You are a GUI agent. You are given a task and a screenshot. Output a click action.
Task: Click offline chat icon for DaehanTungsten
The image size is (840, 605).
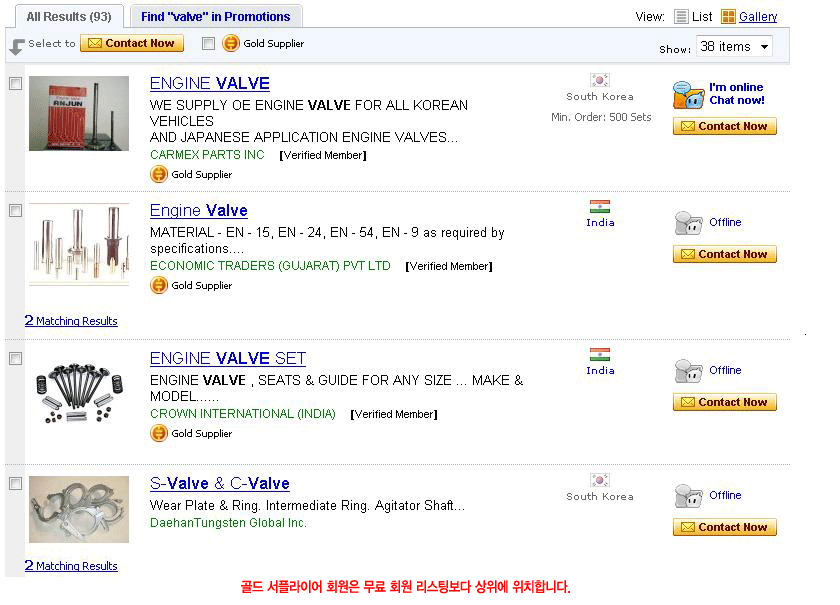pyautogui.click(x=688, y=496)
